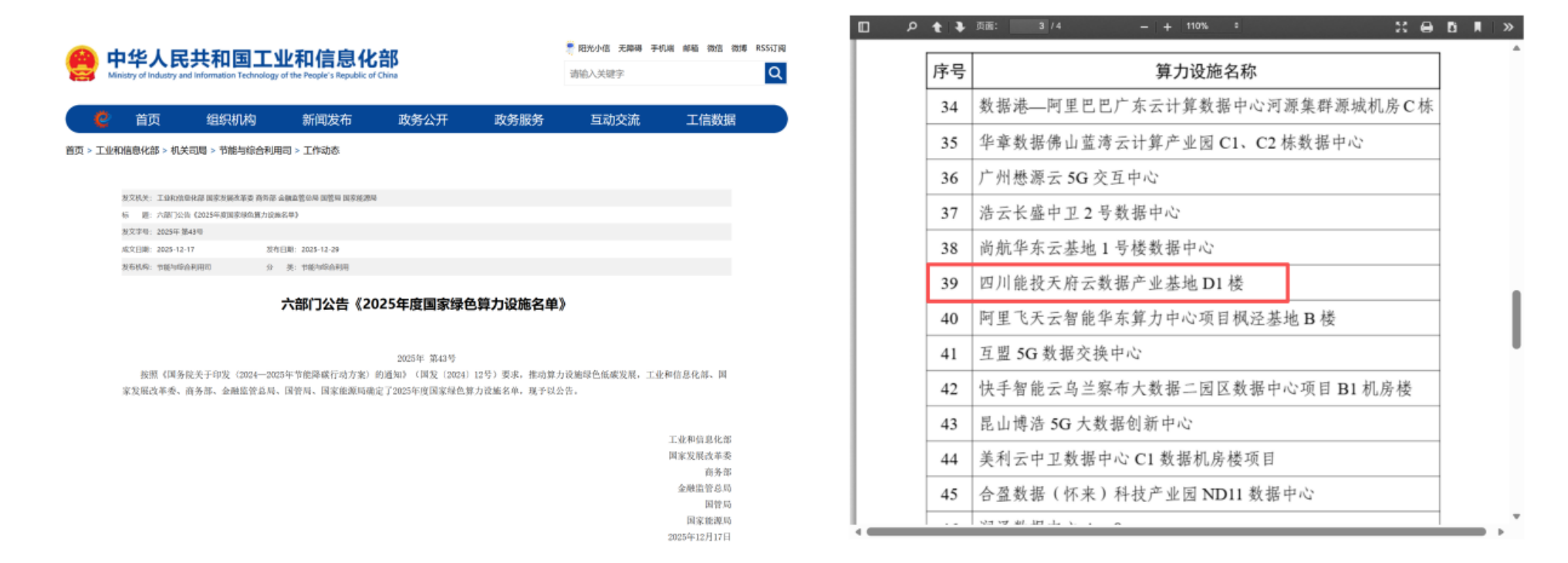Open the 110% zoom level dropdown
1568x563 pixels.
[x=1212, y=26]
